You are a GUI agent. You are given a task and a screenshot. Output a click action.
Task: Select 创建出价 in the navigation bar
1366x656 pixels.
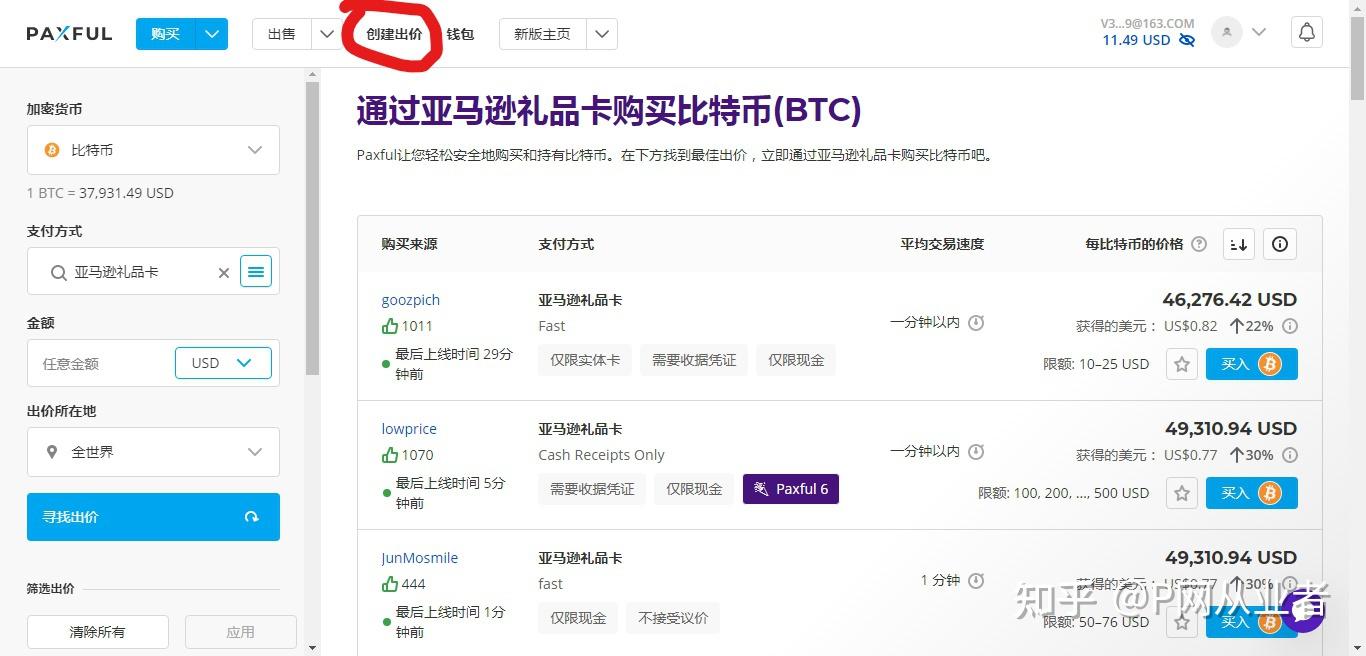[x=394, y=33]
